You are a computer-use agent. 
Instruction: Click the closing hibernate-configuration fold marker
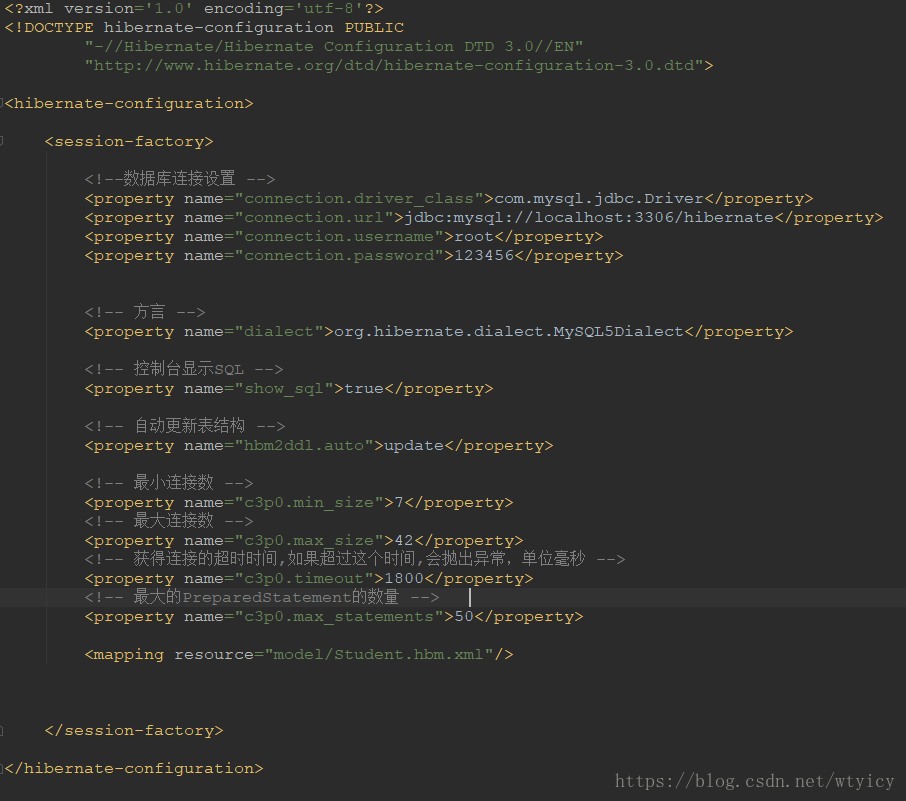point(2,769)
